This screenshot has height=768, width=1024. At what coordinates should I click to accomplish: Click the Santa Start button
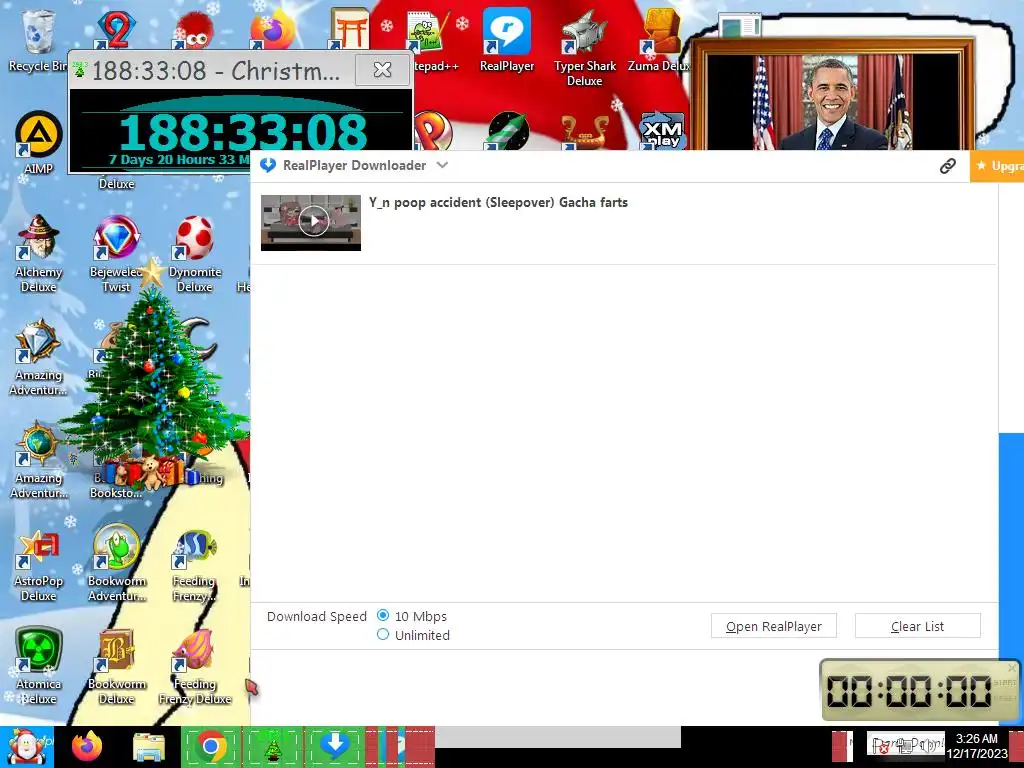click(x=27, y=746)
